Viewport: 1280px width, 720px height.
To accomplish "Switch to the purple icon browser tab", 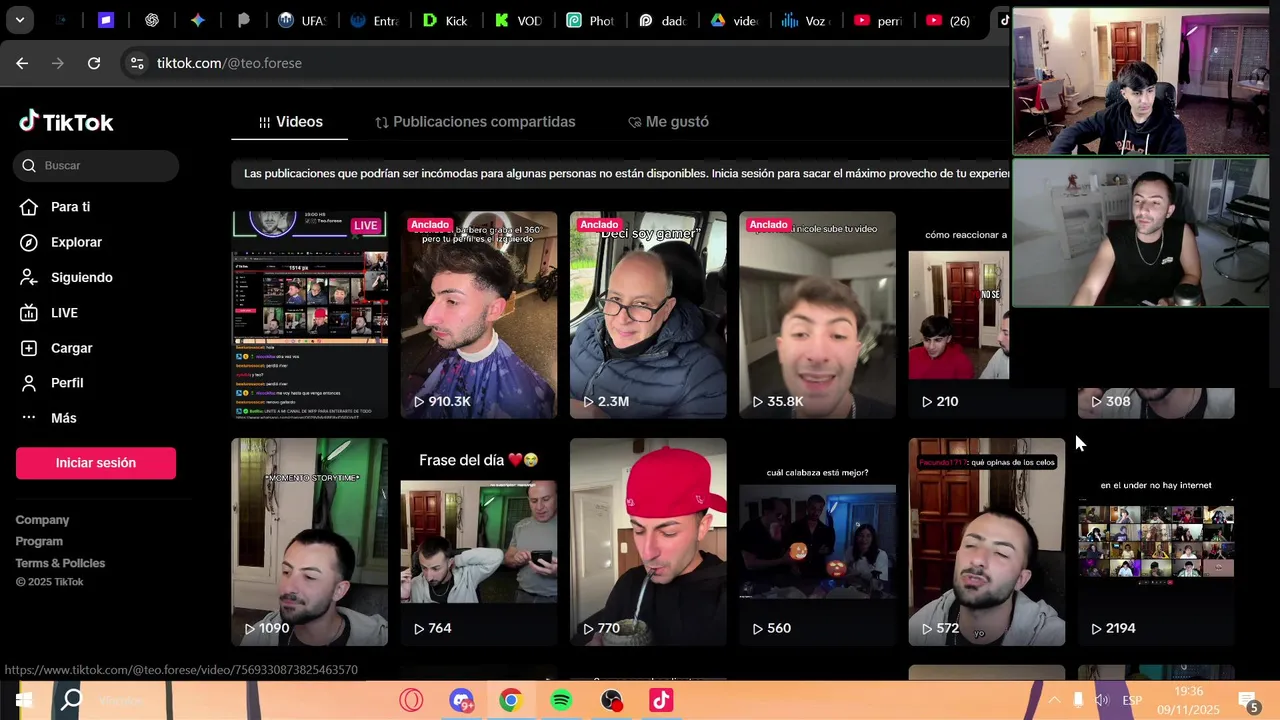I will [x=106, y=20].
